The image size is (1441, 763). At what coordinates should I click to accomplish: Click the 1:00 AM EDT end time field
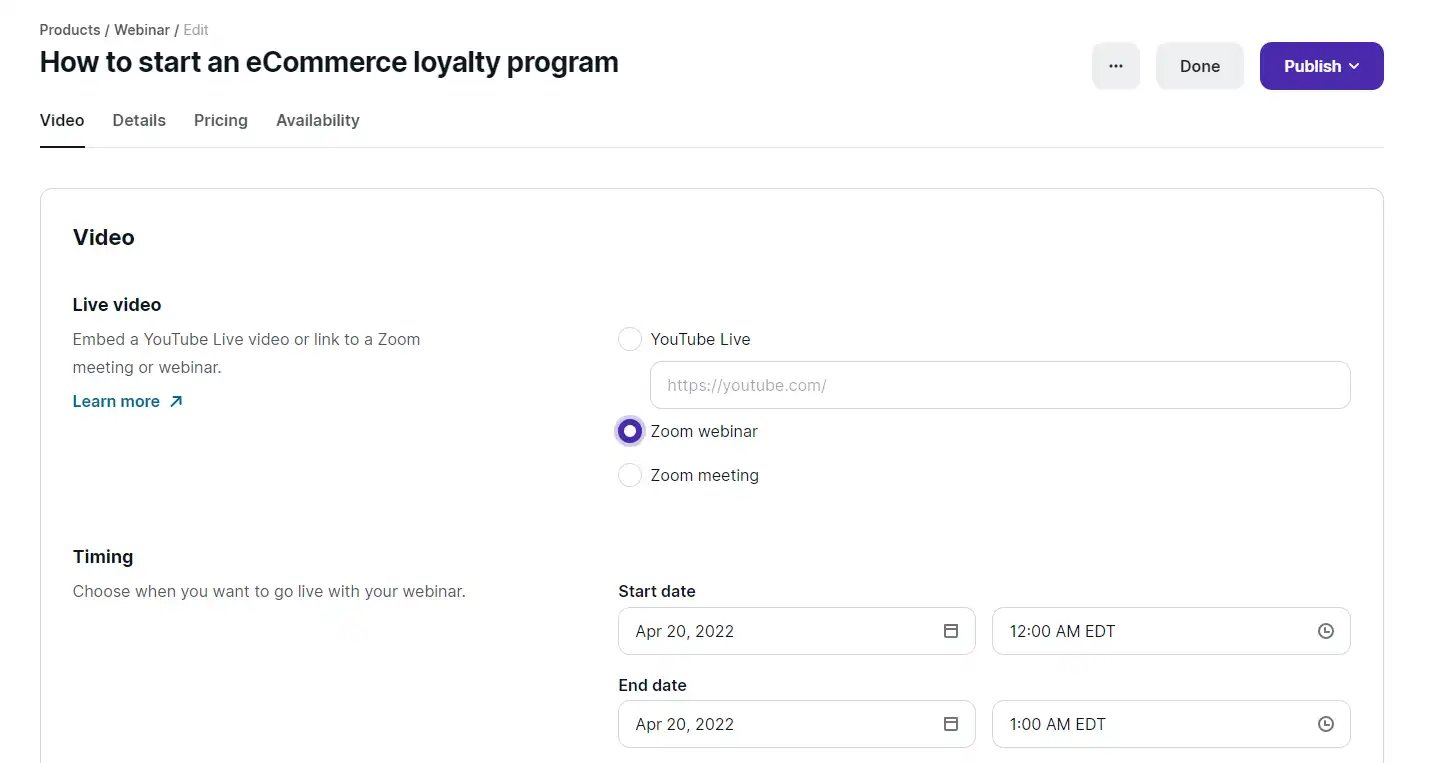click(x=1171, y=724)
